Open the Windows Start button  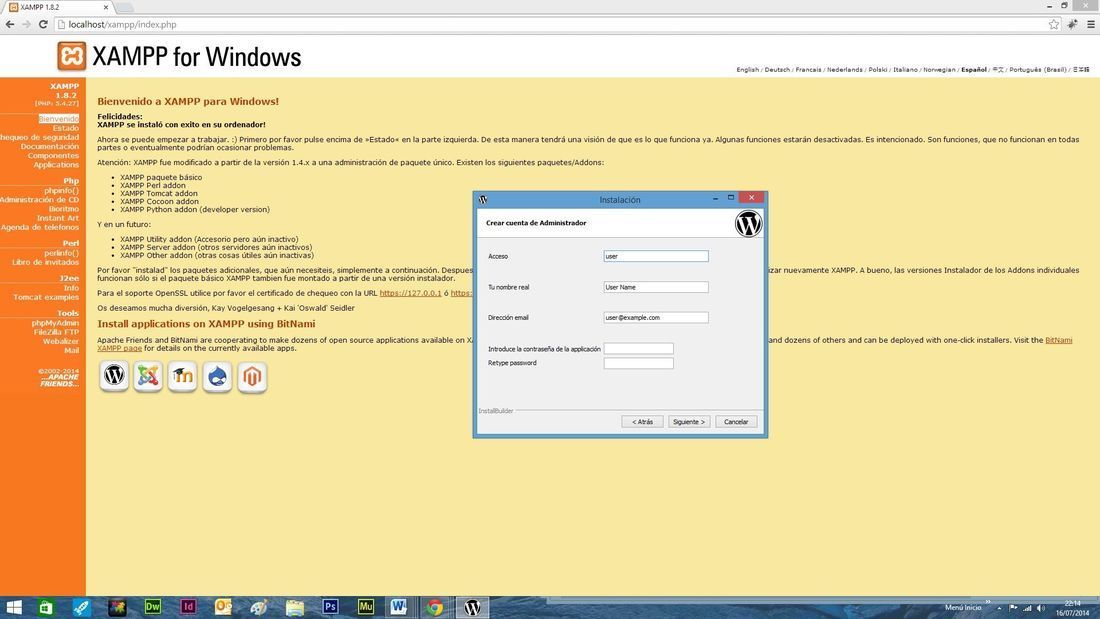click(13, 608)
